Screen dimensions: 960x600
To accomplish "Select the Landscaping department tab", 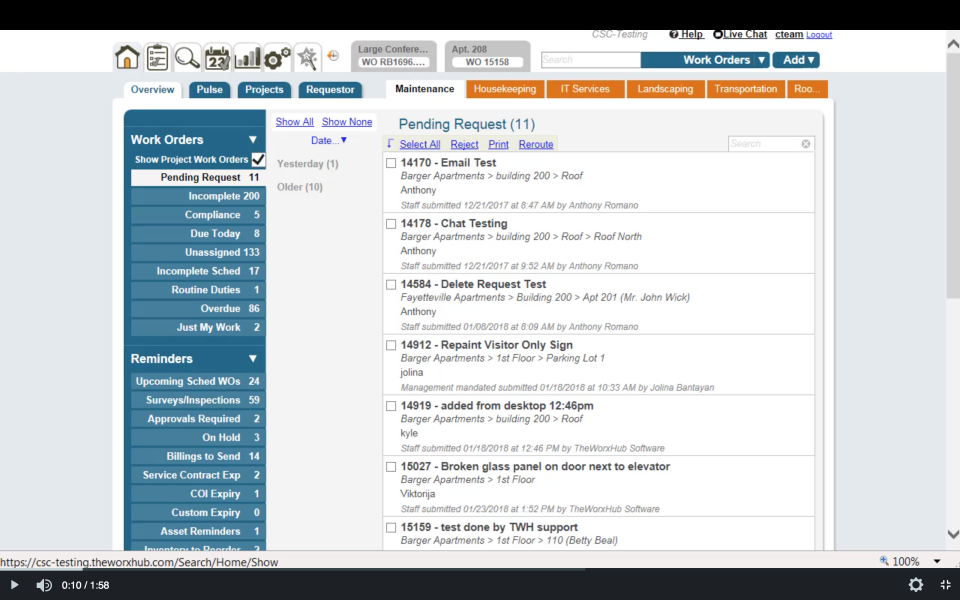I will pyautogui.click(x=665, y=89).
